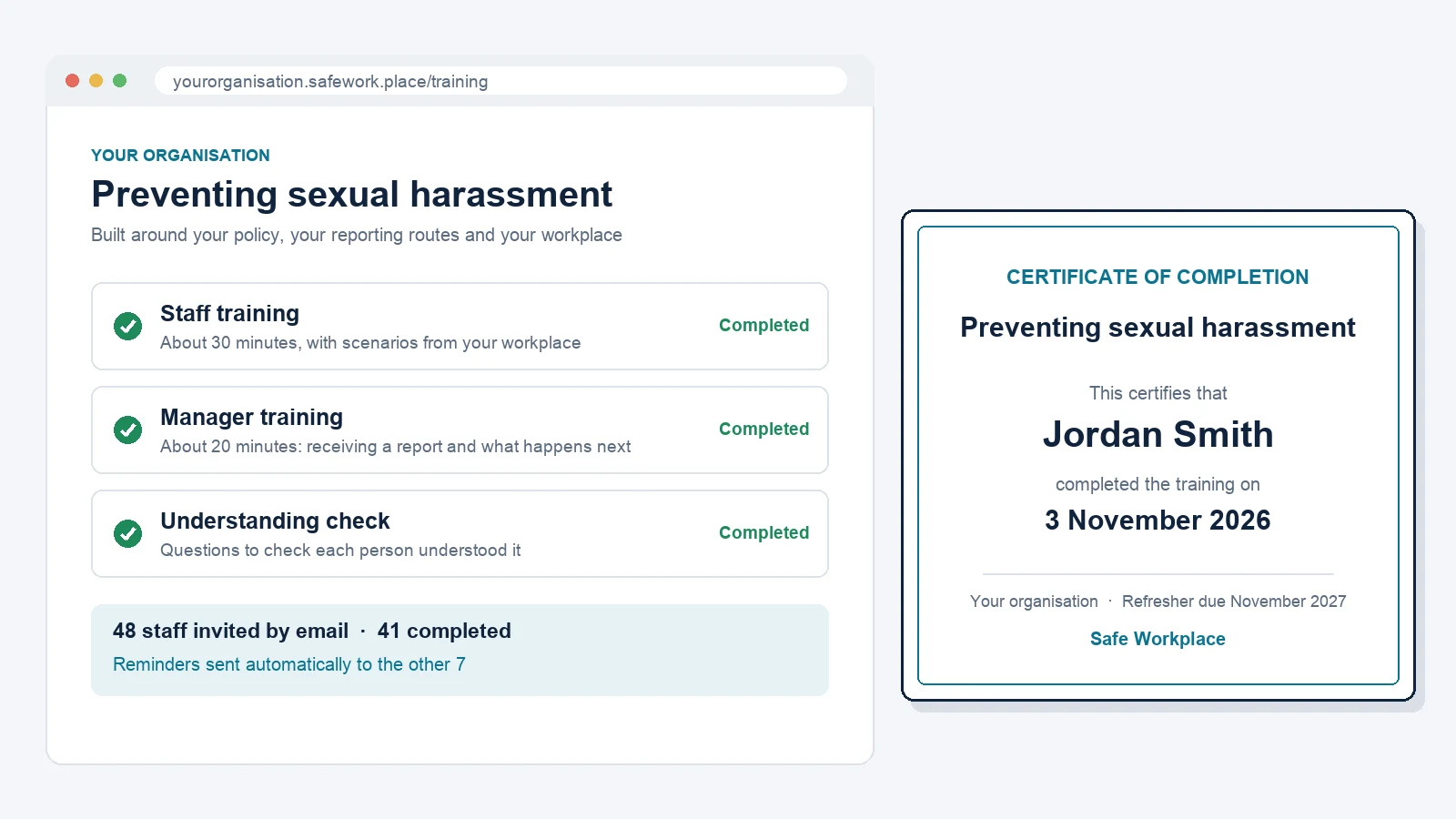
Task: Click 'About 20 minutes: receiving a report' description
Action: (395, 447)
